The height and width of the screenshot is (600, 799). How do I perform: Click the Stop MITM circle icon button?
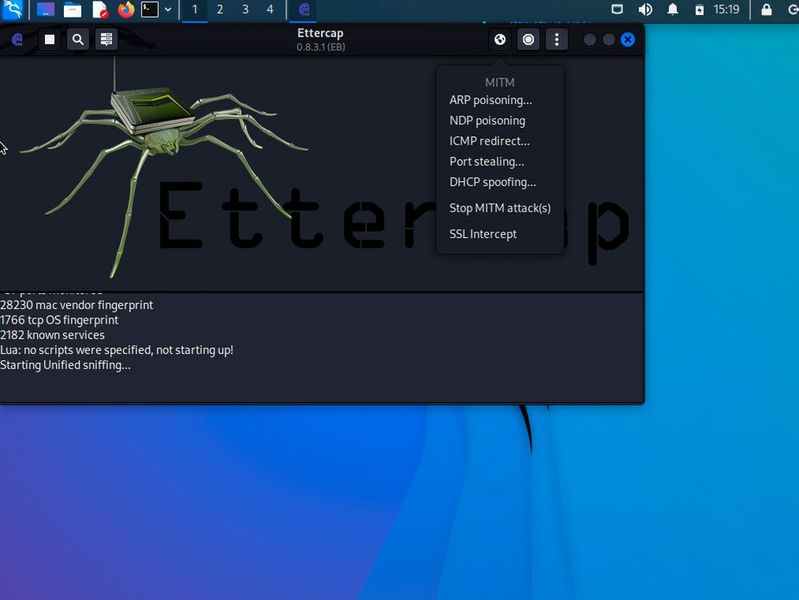[x=528, y=39]
